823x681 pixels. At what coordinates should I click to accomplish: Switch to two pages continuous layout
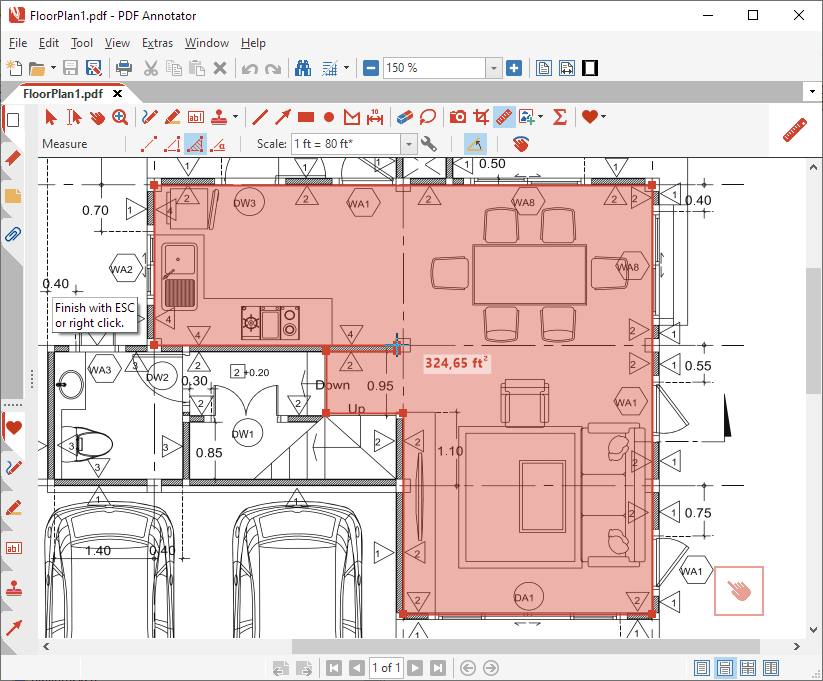pos(748,668)
